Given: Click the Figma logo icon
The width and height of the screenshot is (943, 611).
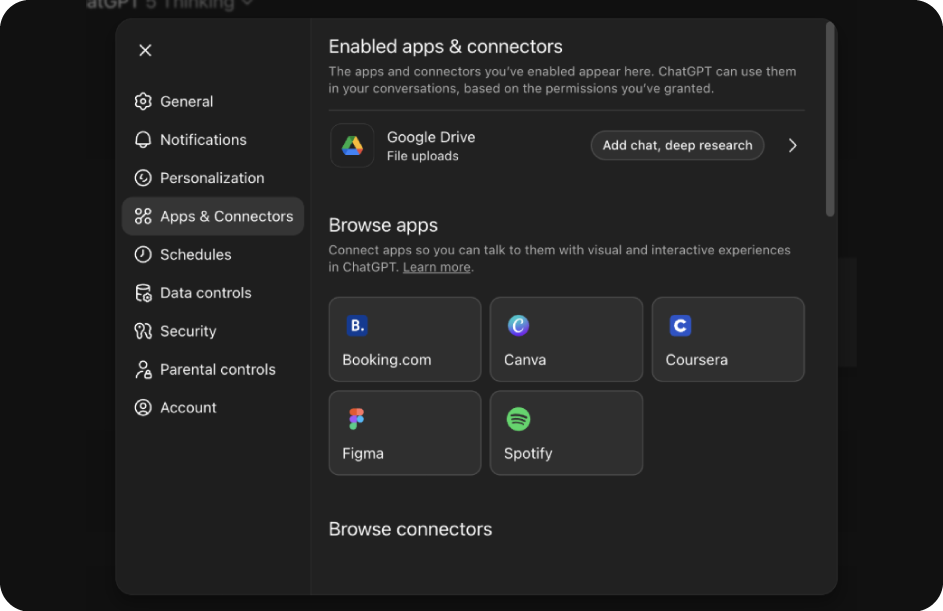Looking at the screenshot, I should click(x=357, y=419).
